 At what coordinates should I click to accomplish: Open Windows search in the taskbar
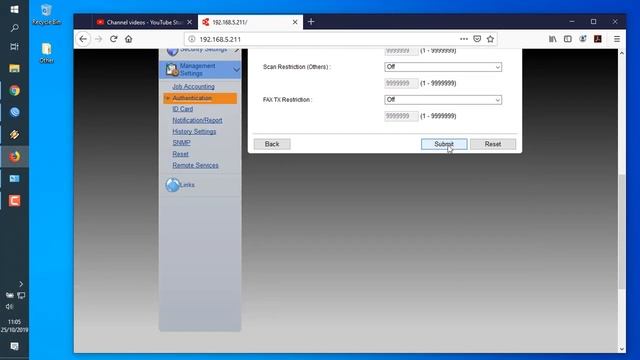(14, 28)
